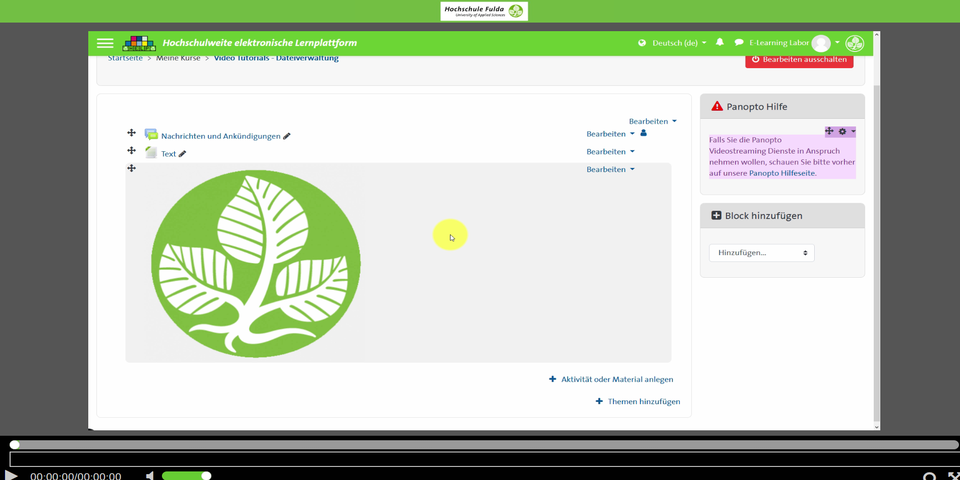The height and width of the screenshot is (480, 960).
Task: Play the video with the play button
Action: click(x=10, y=476)
